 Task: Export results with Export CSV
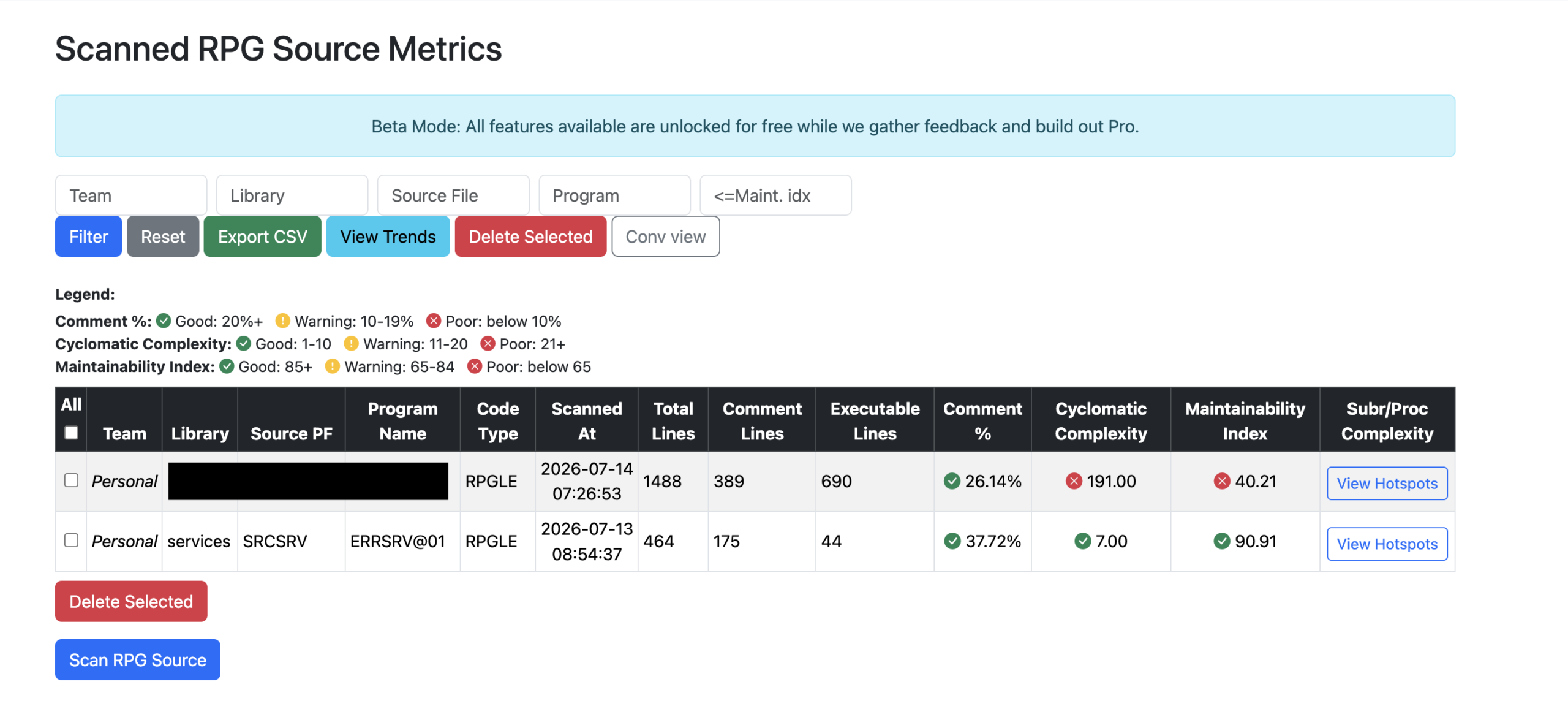(x=262, y=237)
